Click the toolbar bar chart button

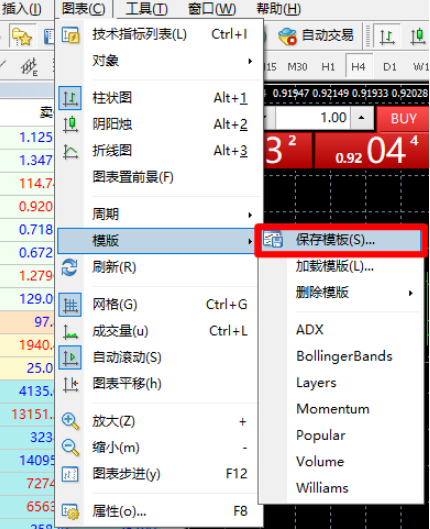387,36
